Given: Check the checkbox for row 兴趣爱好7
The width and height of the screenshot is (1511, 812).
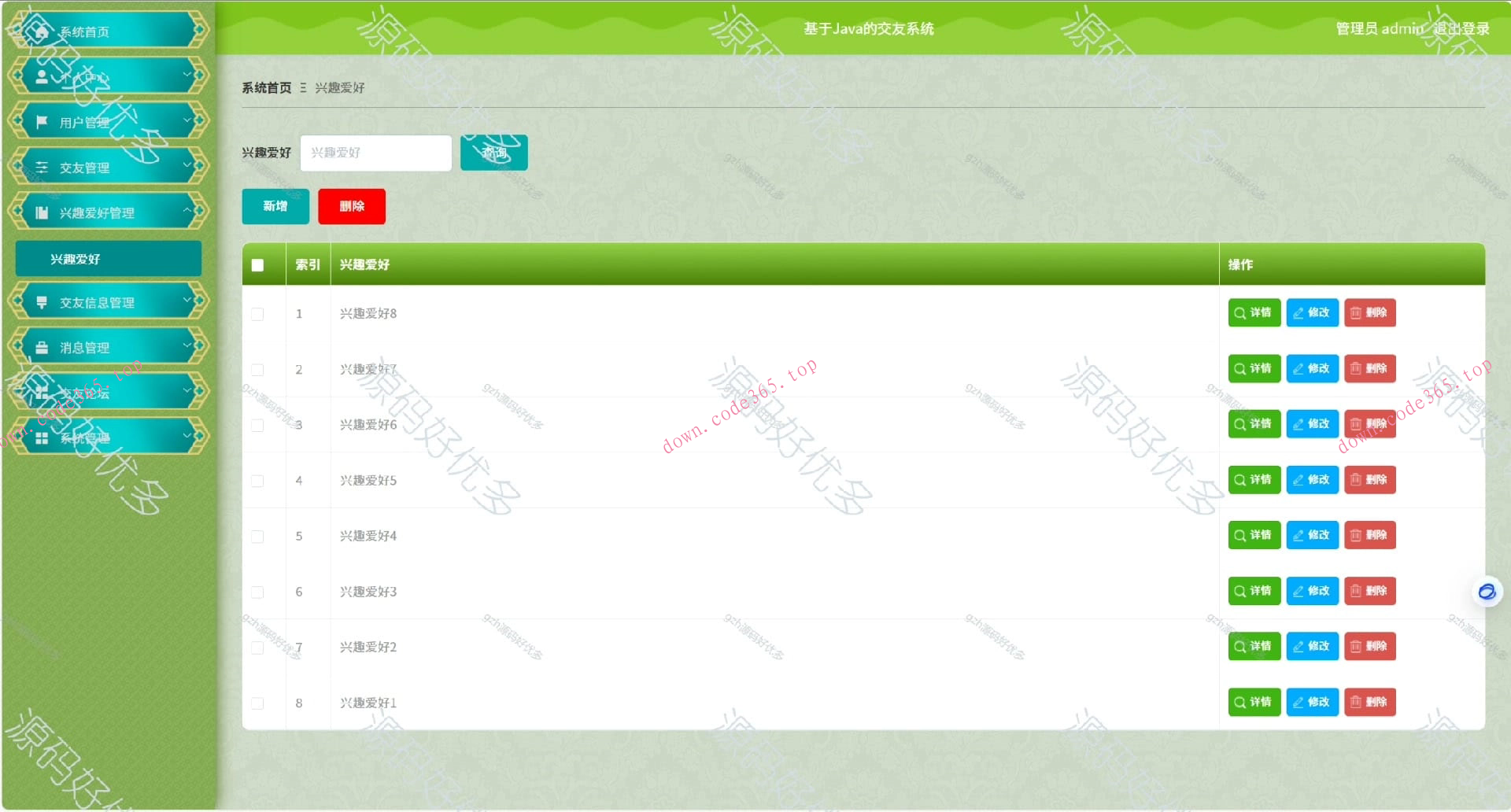Looking at the screenshot, I should coord(257,370).
